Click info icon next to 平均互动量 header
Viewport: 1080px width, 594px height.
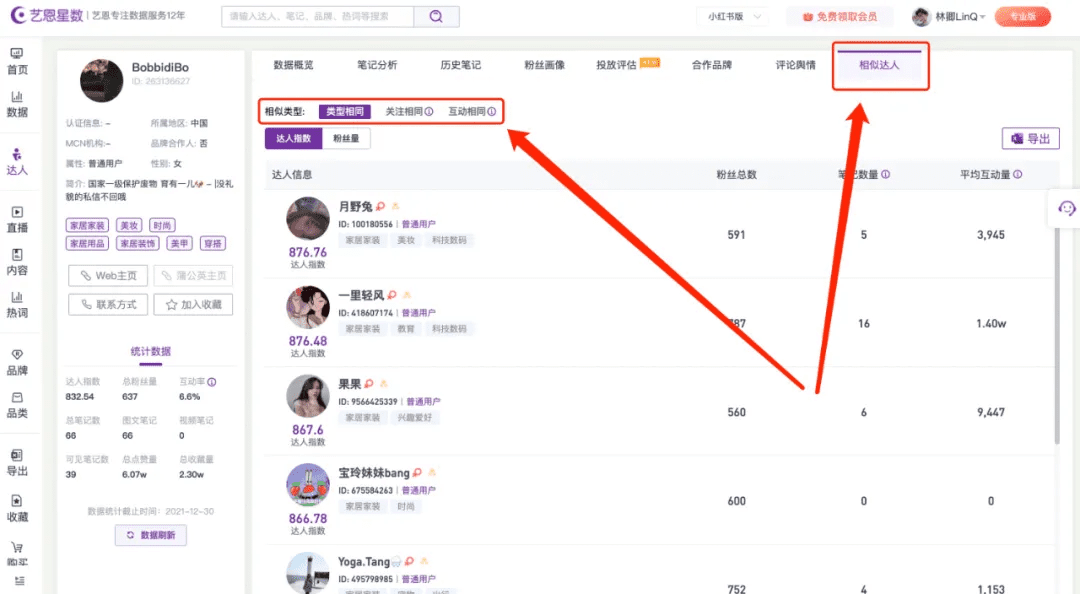pos(1018,174)
